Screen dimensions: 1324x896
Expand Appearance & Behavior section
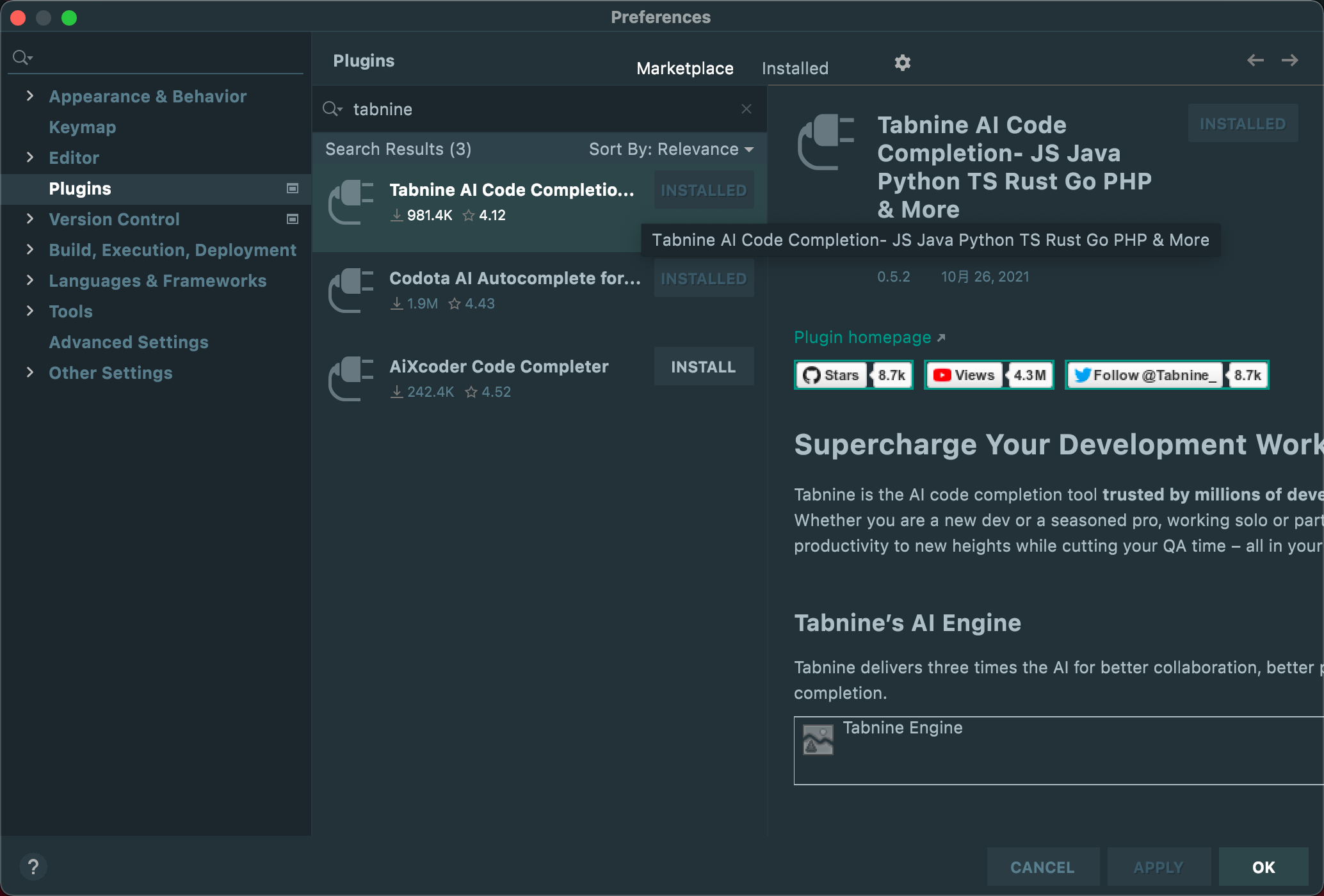pos(30,96)
